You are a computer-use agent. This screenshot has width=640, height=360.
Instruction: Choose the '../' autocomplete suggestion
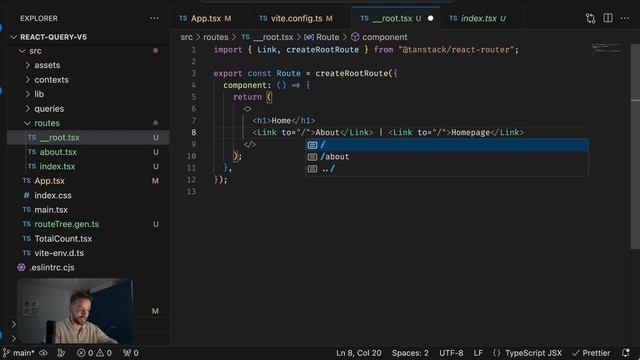click(x=447, y=169)
